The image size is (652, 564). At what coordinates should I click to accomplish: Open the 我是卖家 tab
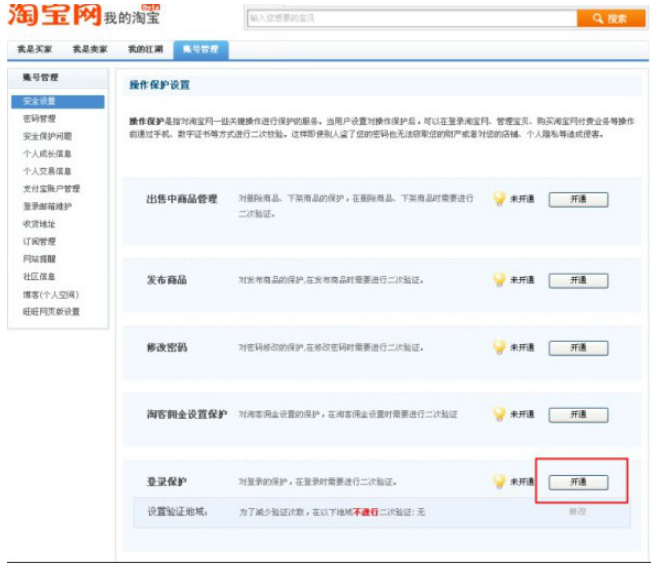(x=89, y=49)
